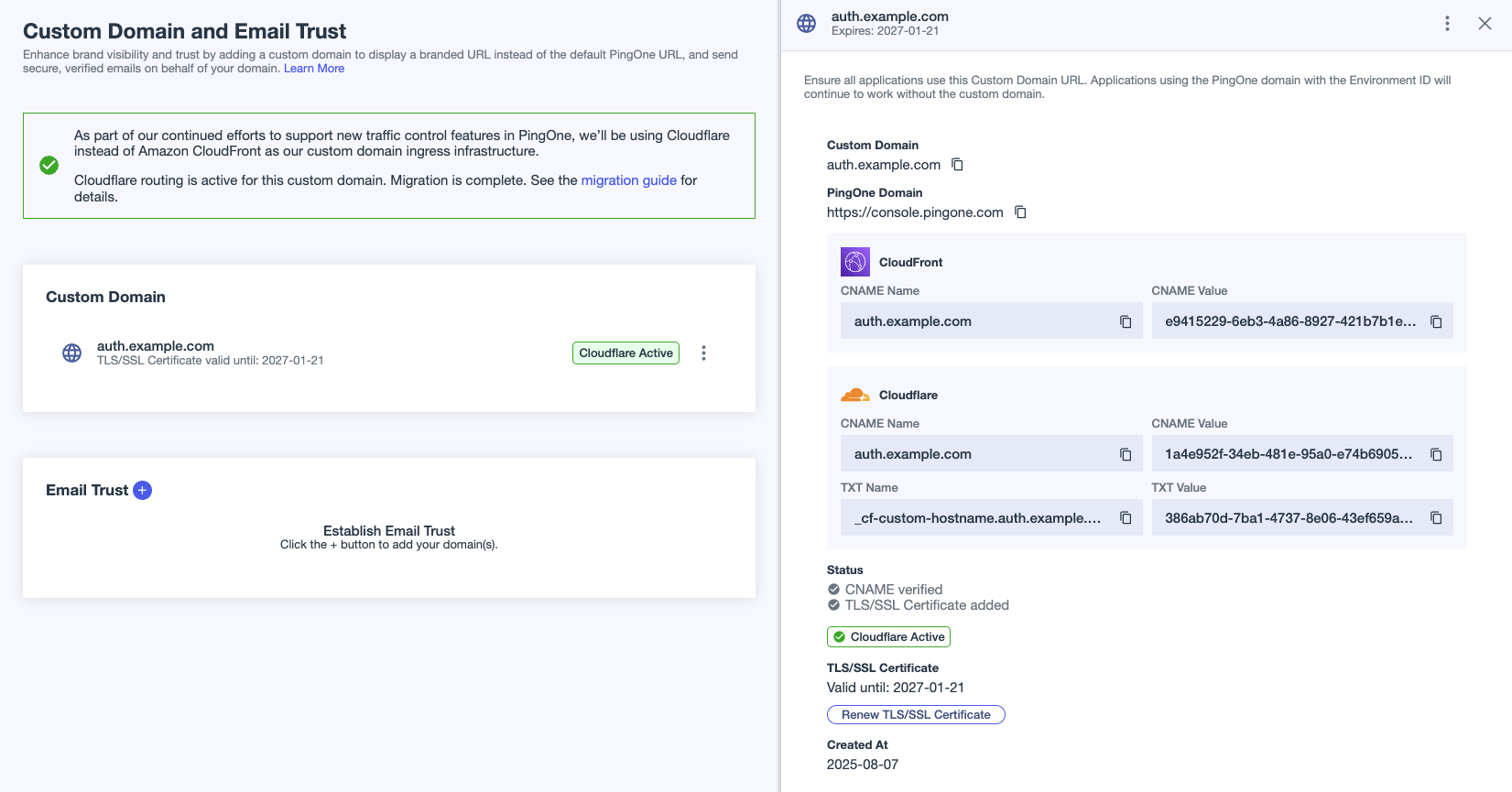Copy the Cloudflare TXT Name
The width and height of the screenshot is (1512, 792).
tap(1126, 518)
